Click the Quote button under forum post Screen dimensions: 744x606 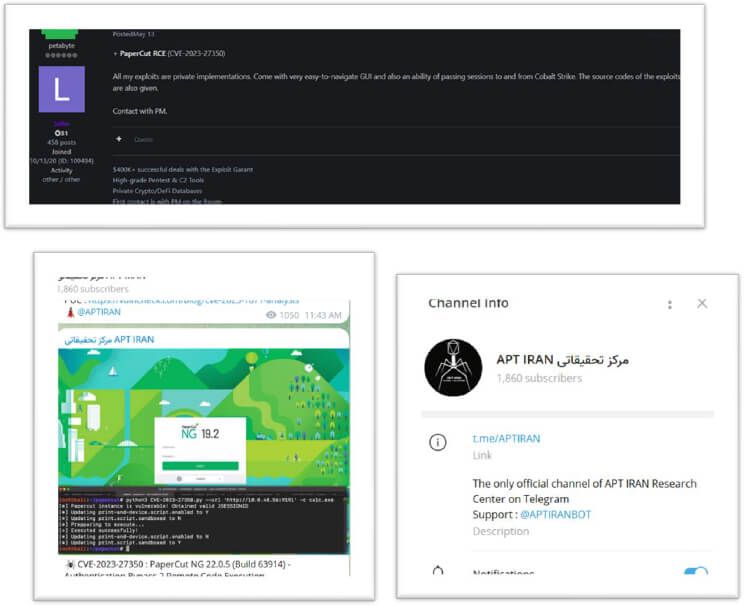(x=143, y=140)
